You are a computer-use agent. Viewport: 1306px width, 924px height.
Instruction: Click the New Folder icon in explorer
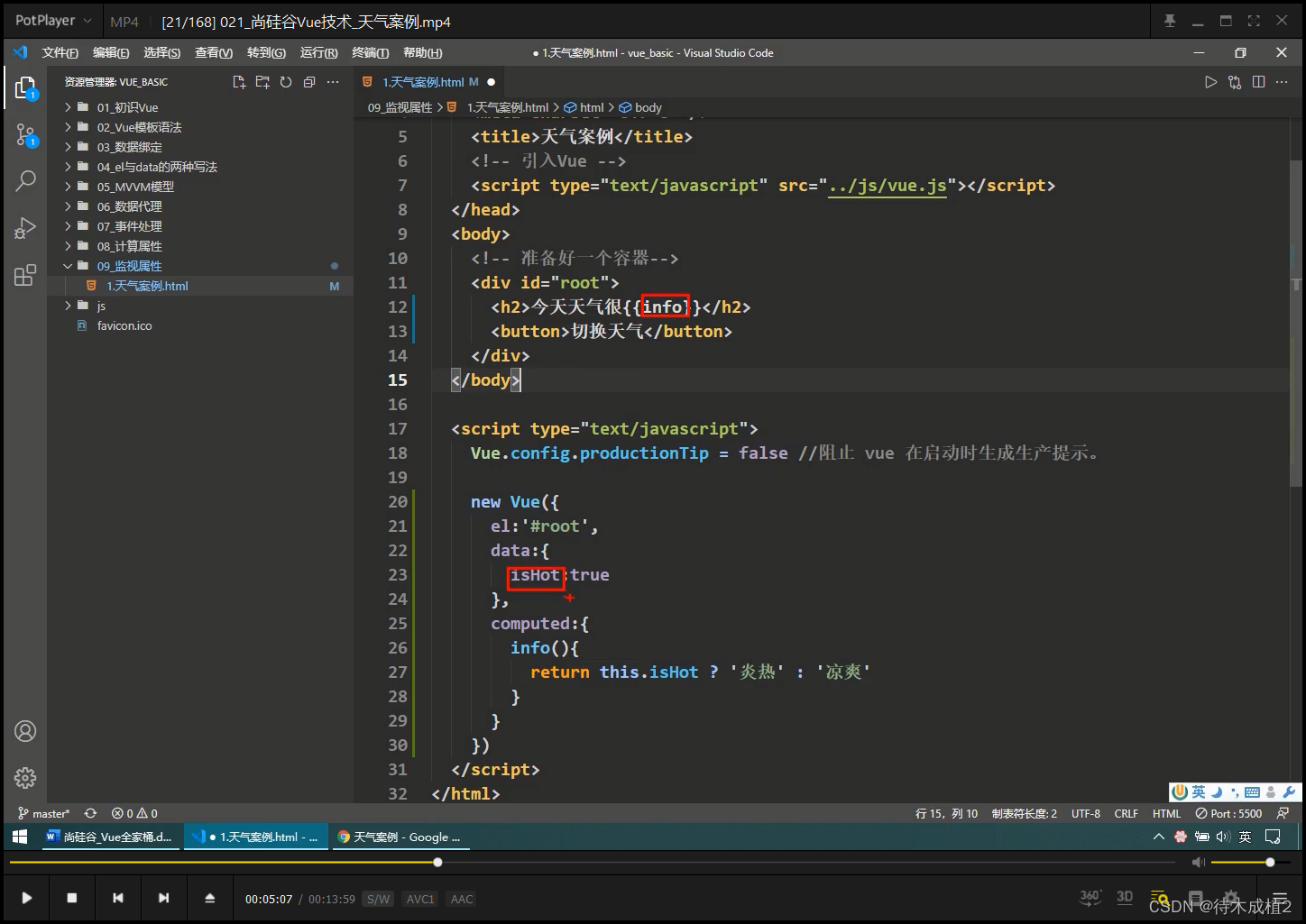click(262, 82)
